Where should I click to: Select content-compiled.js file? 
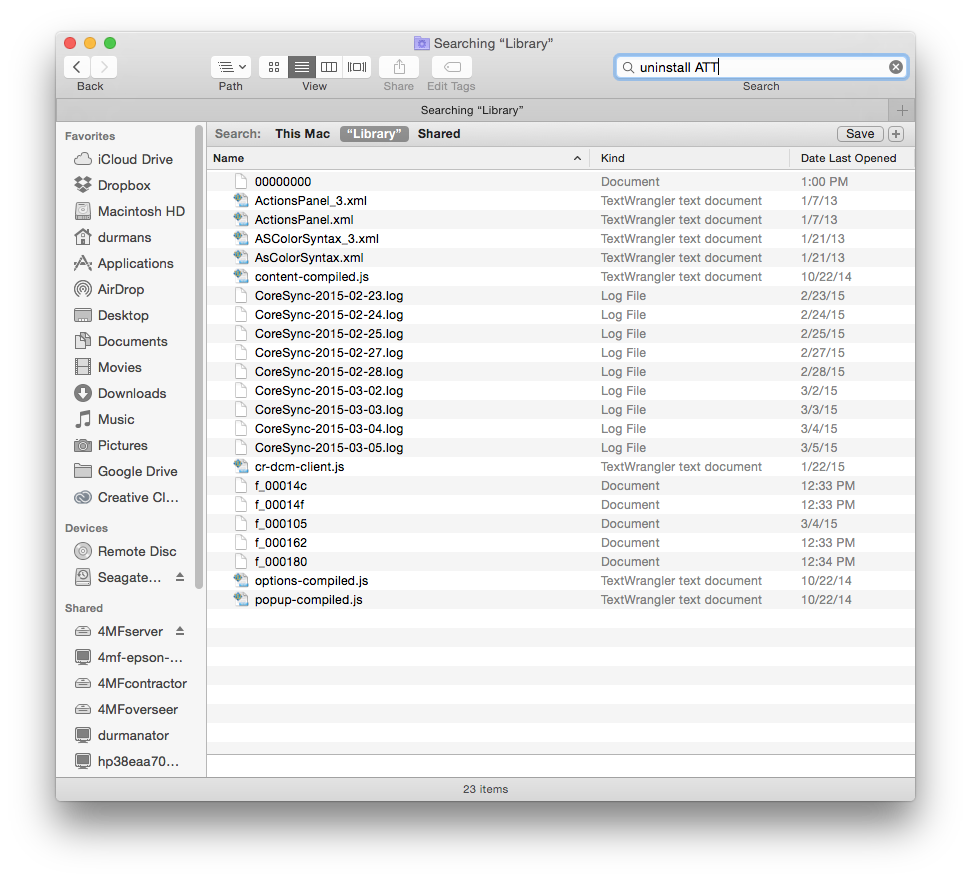tap(560, 277)
